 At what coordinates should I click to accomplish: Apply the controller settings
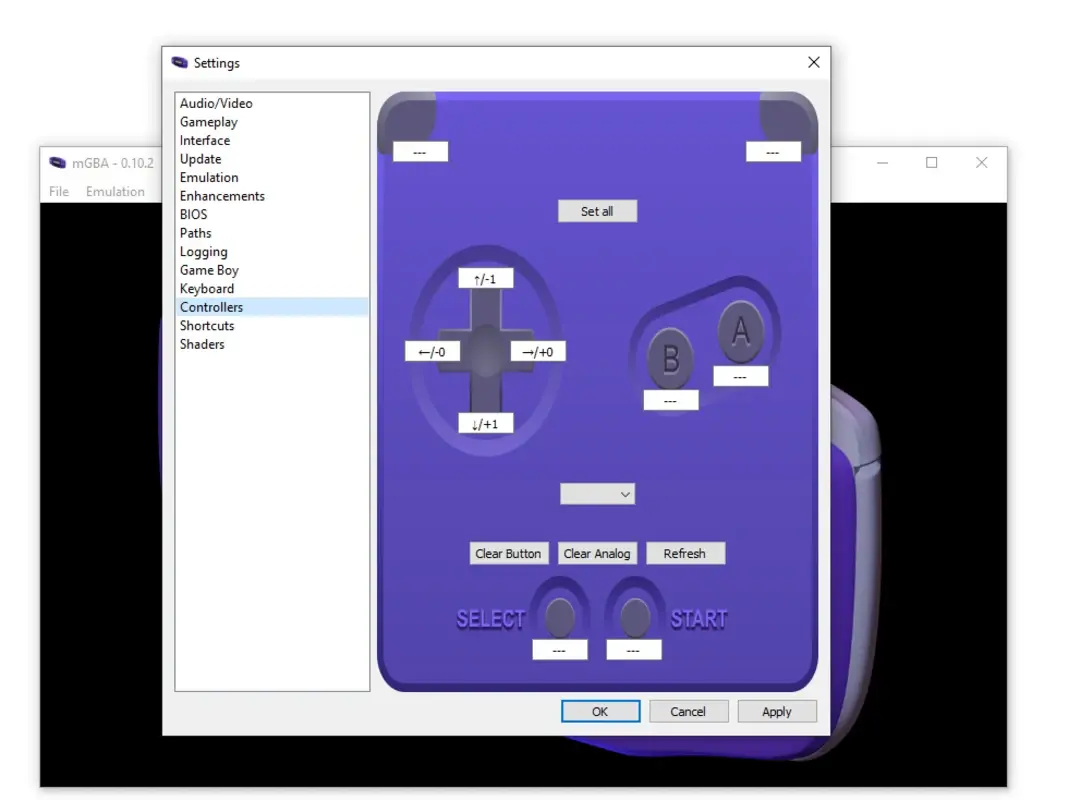coord(777,711)
